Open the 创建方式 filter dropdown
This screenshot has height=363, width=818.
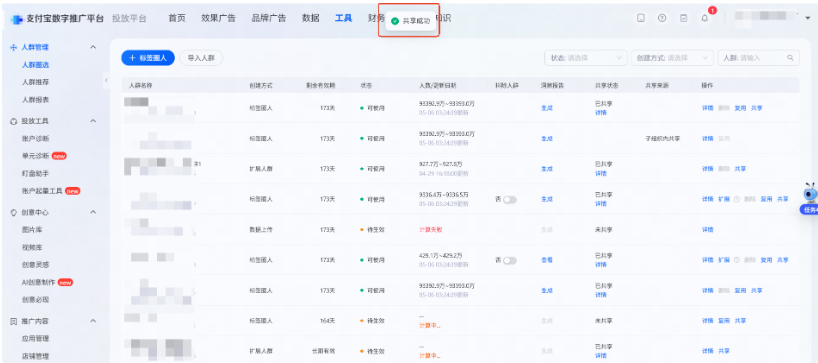672,58
